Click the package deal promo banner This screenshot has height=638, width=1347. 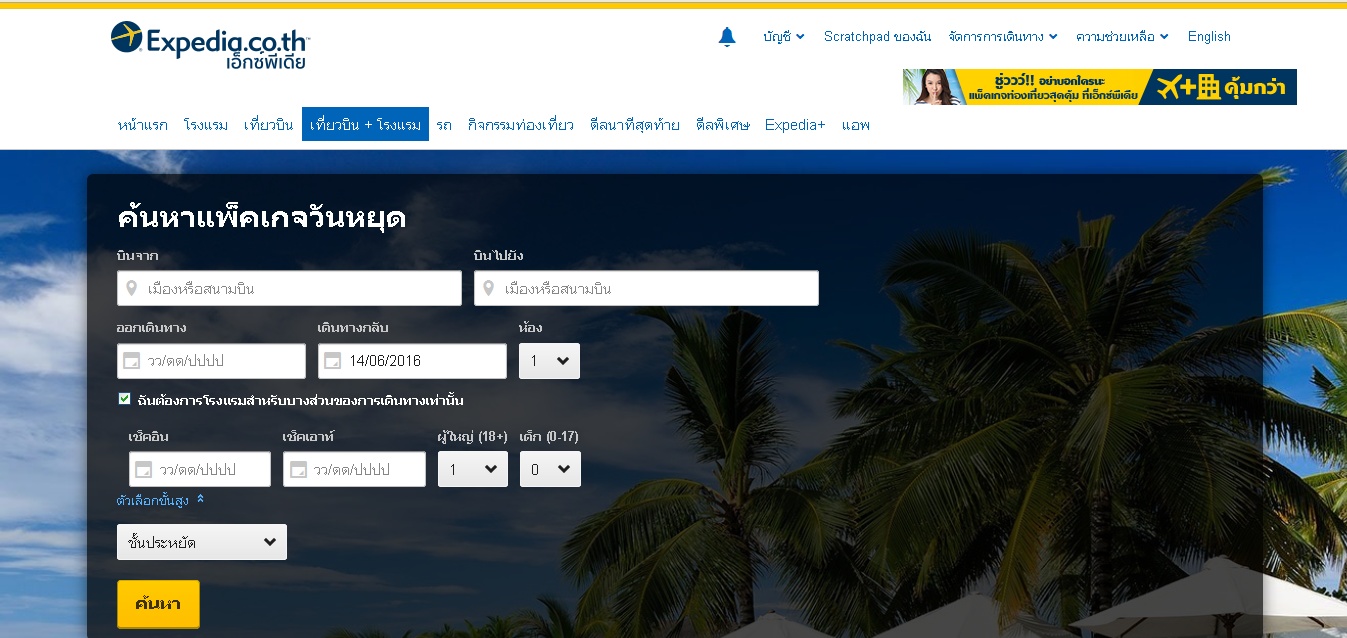[1099, 87]
